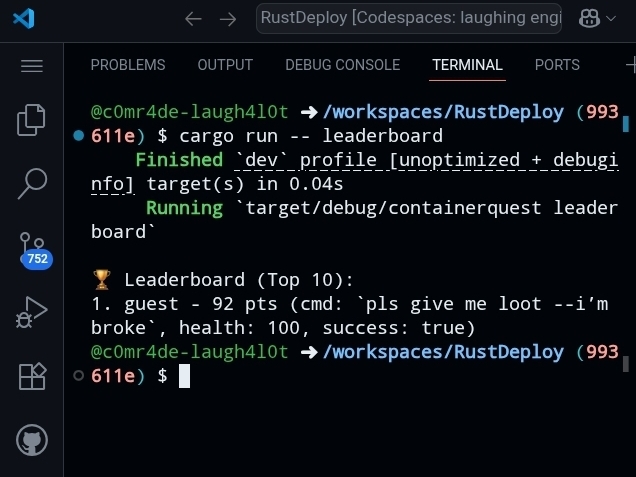Switch to the DEBUG CONSOLE tab

(x=342, y=65)
